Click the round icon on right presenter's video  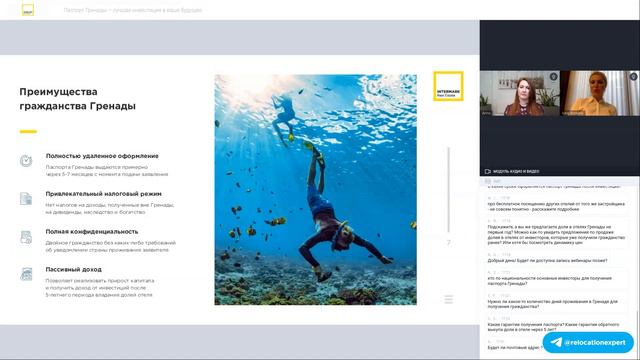point(633,76)
